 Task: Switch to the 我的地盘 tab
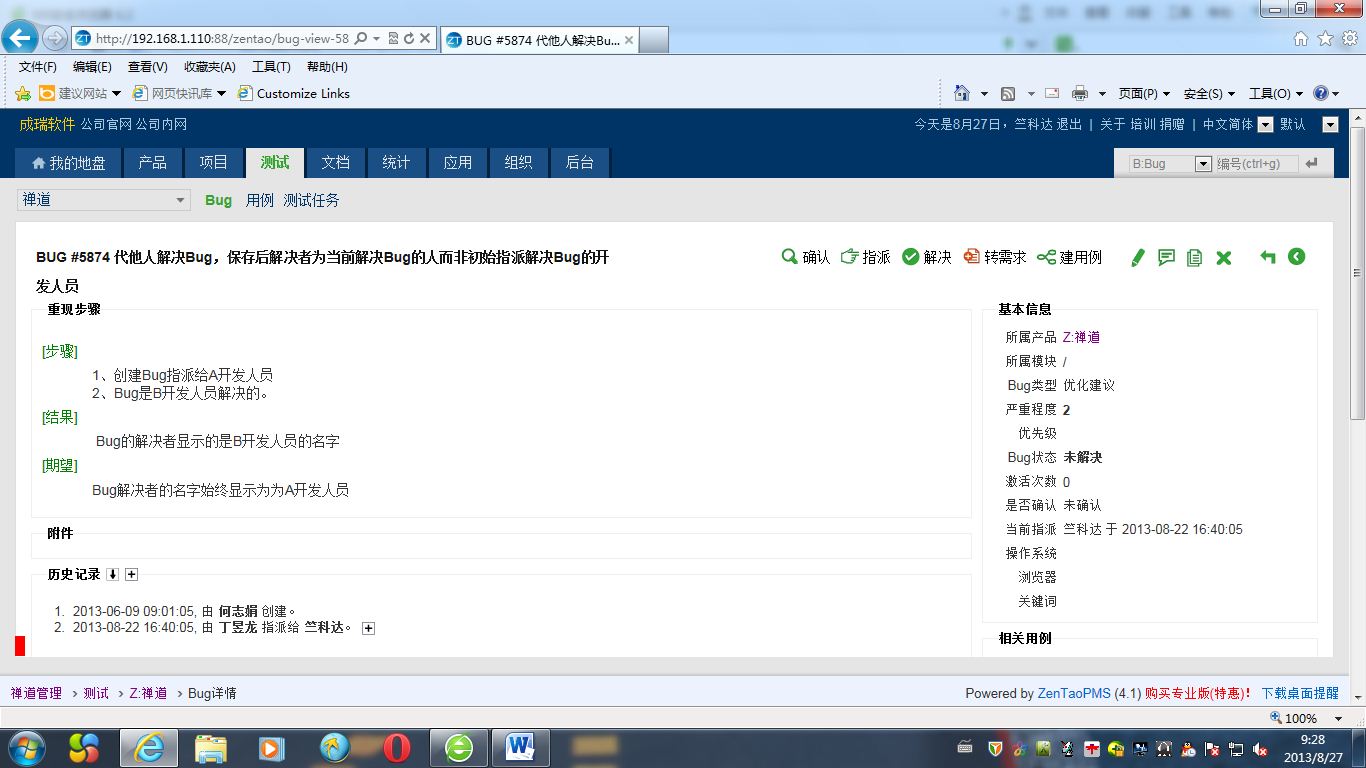(68, 163)
